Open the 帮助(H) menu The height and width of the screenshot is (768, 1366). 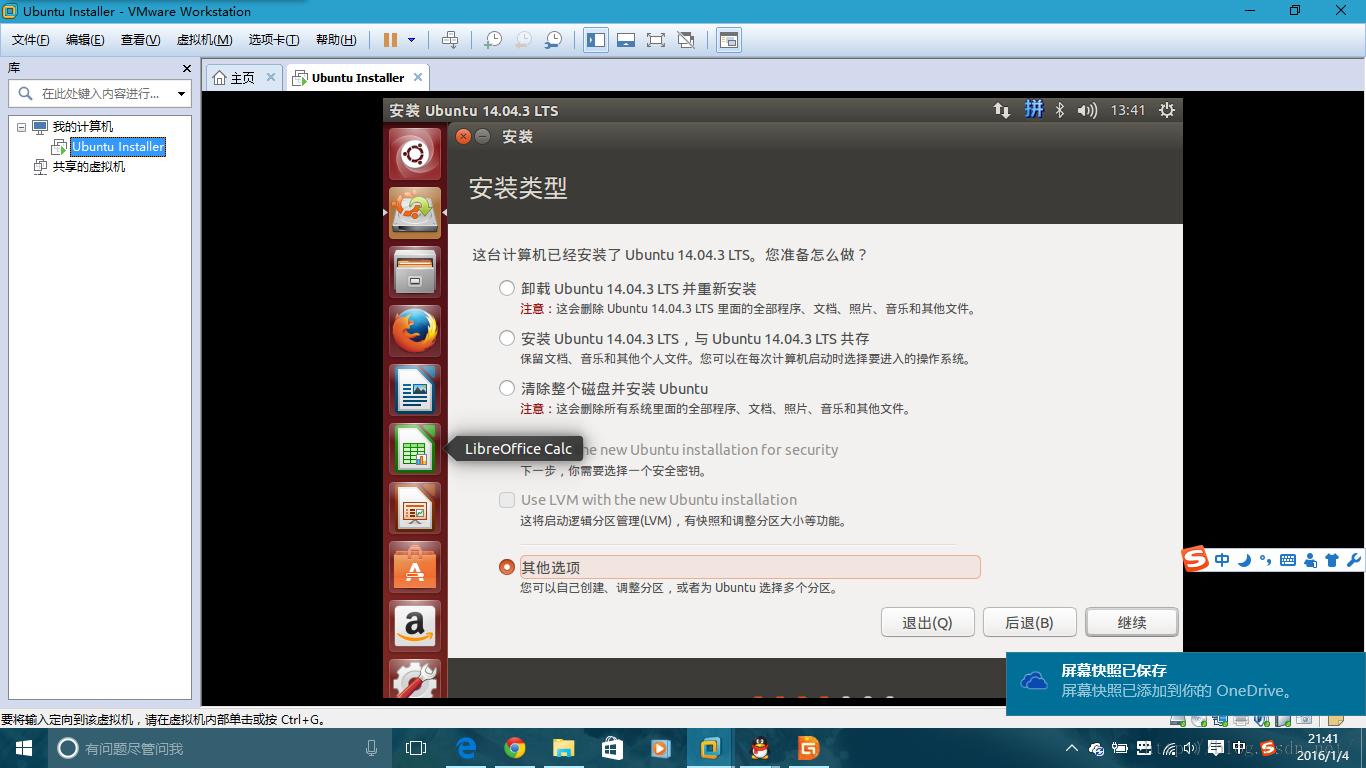336,40
